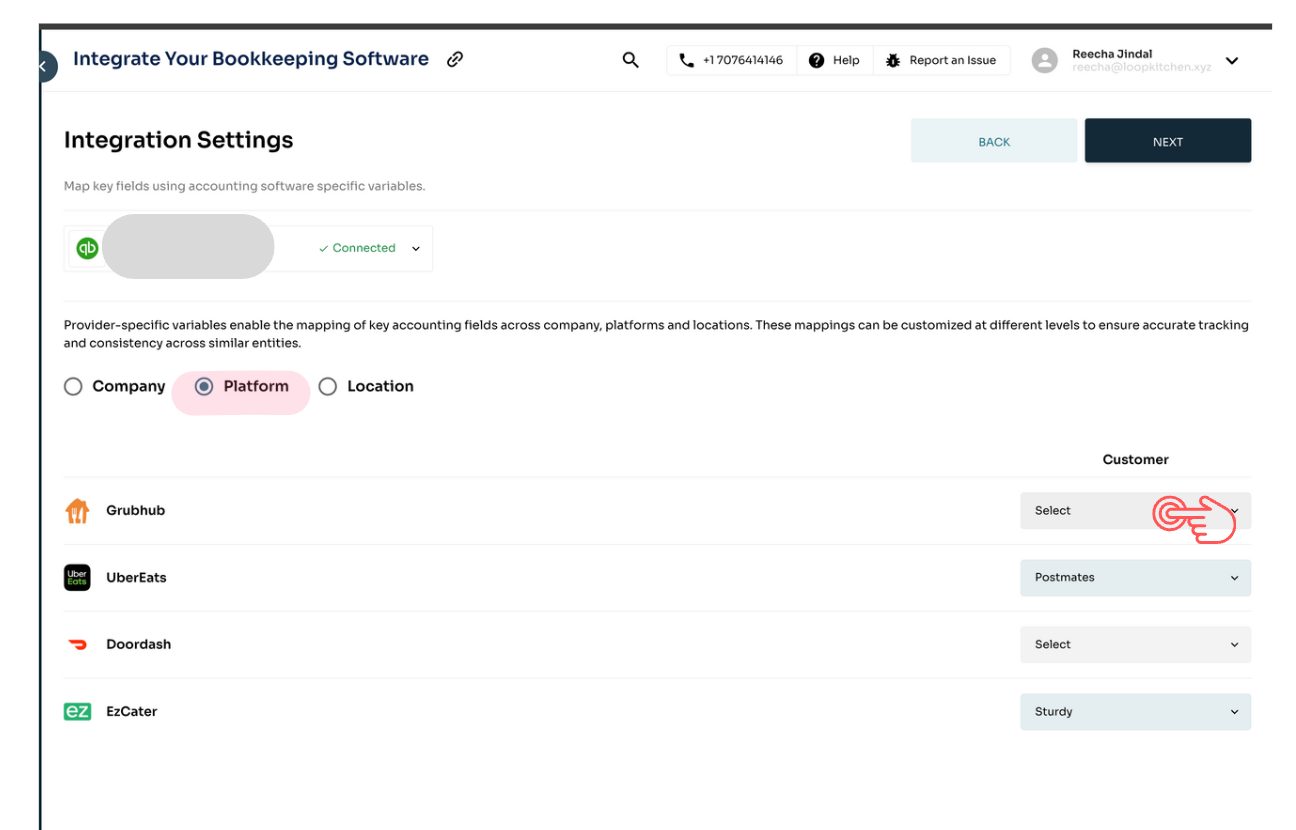
Task: Click the UberEats logo icon
Action: pyautogui.click(x=77, y=578)
